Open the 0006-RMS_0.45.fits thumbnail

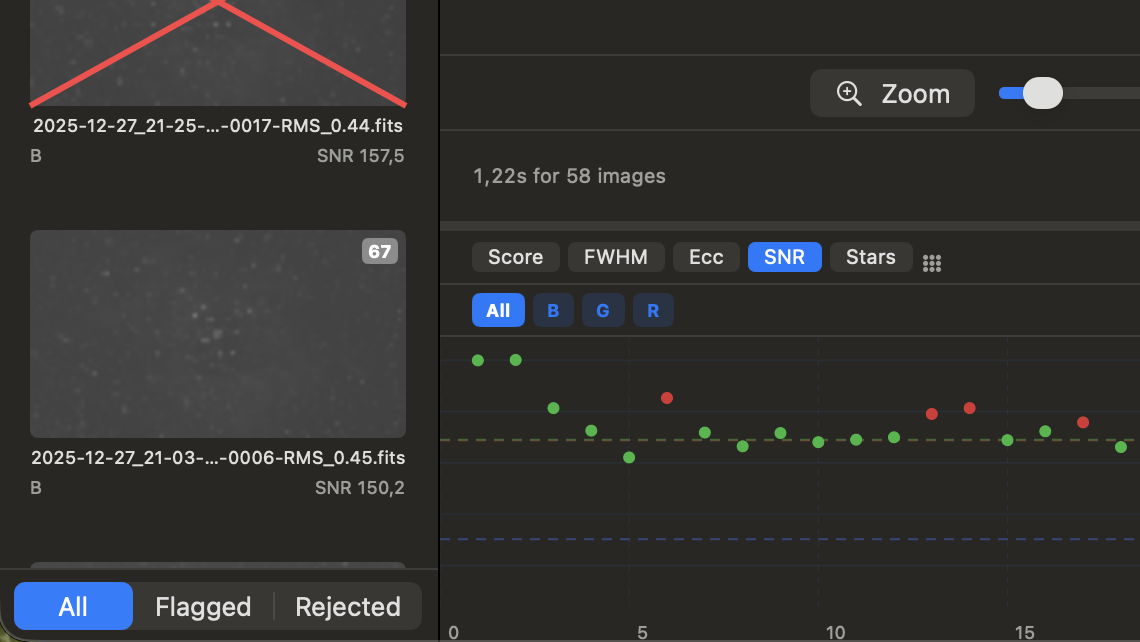click(217, 333)
